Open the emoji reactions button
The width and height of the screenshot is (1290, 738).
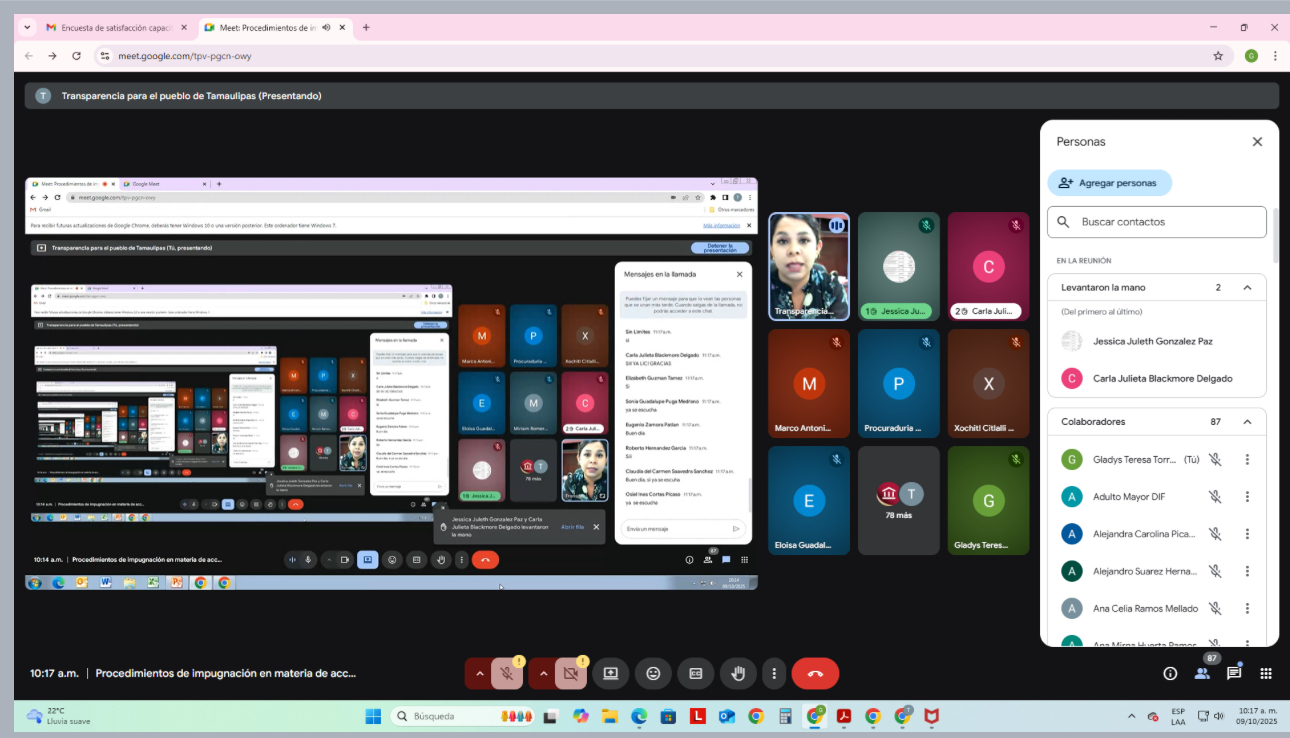653,674
